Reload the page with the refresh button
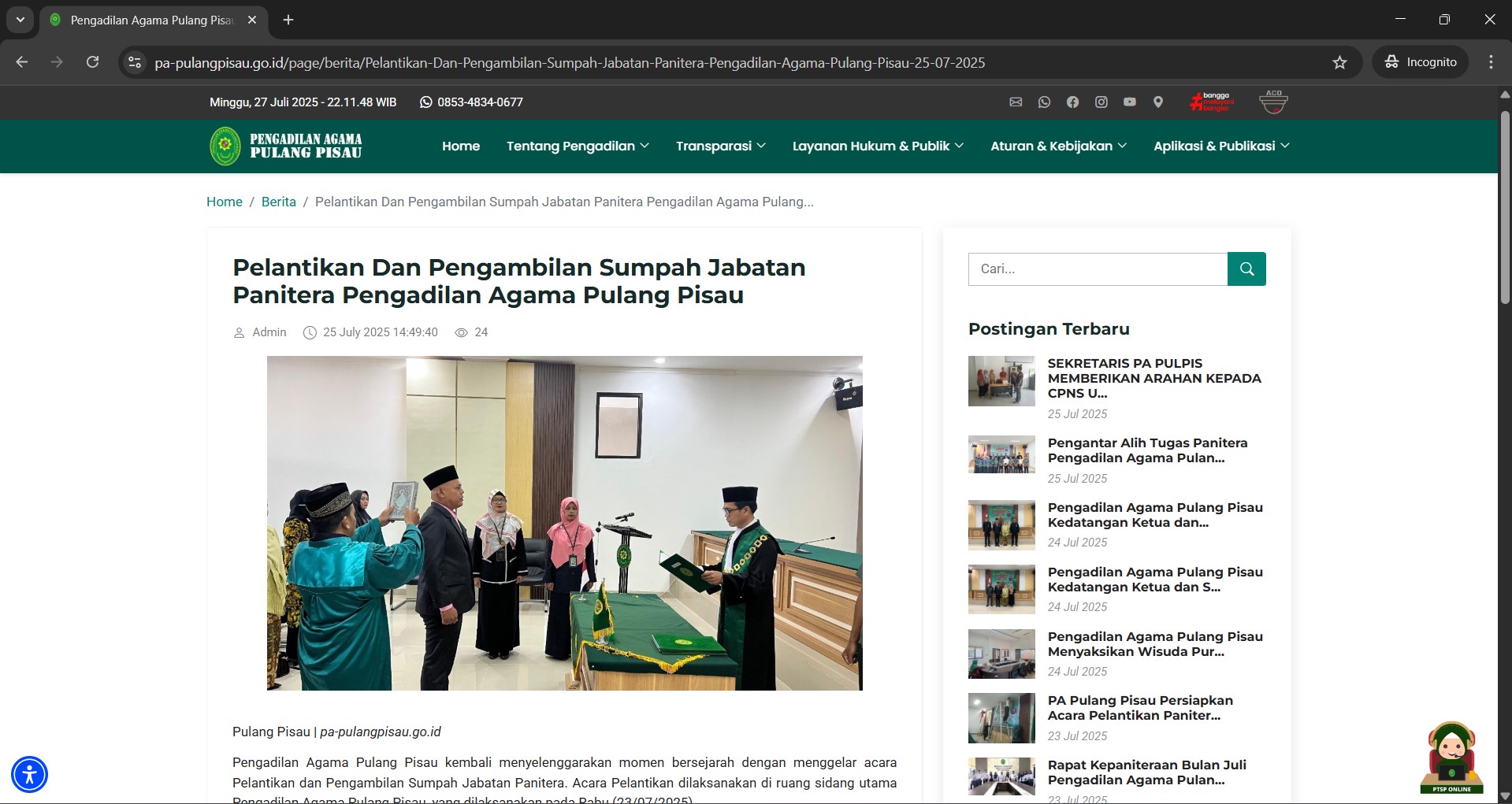1512x804 pixels. point(93,62)
